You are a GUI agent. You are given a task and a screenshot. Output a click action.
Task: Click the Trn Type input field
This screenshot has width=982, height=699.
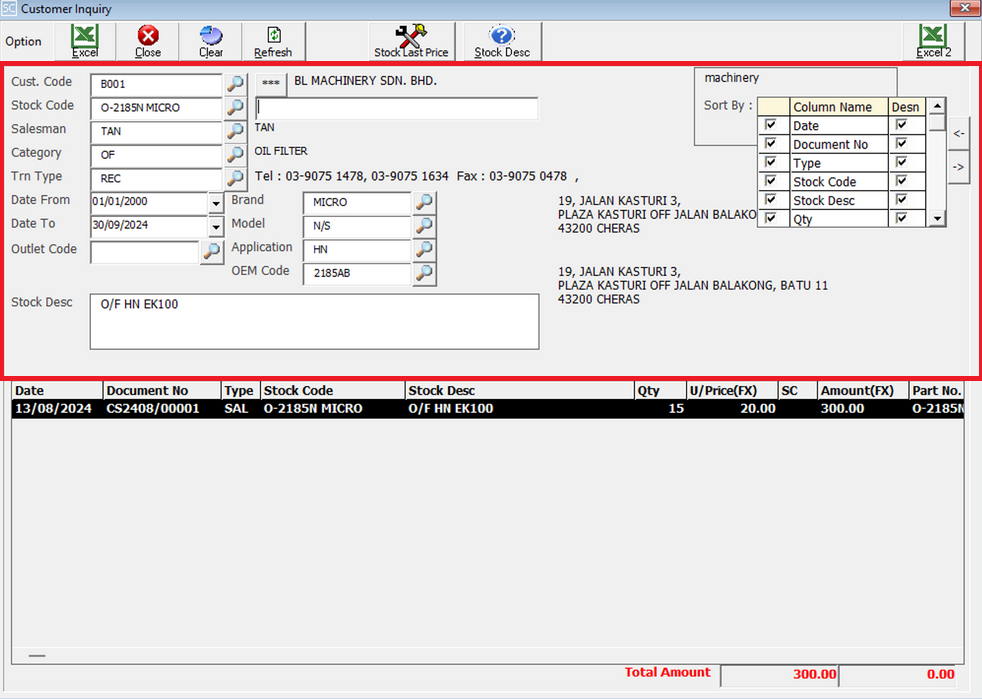[157, 179]
